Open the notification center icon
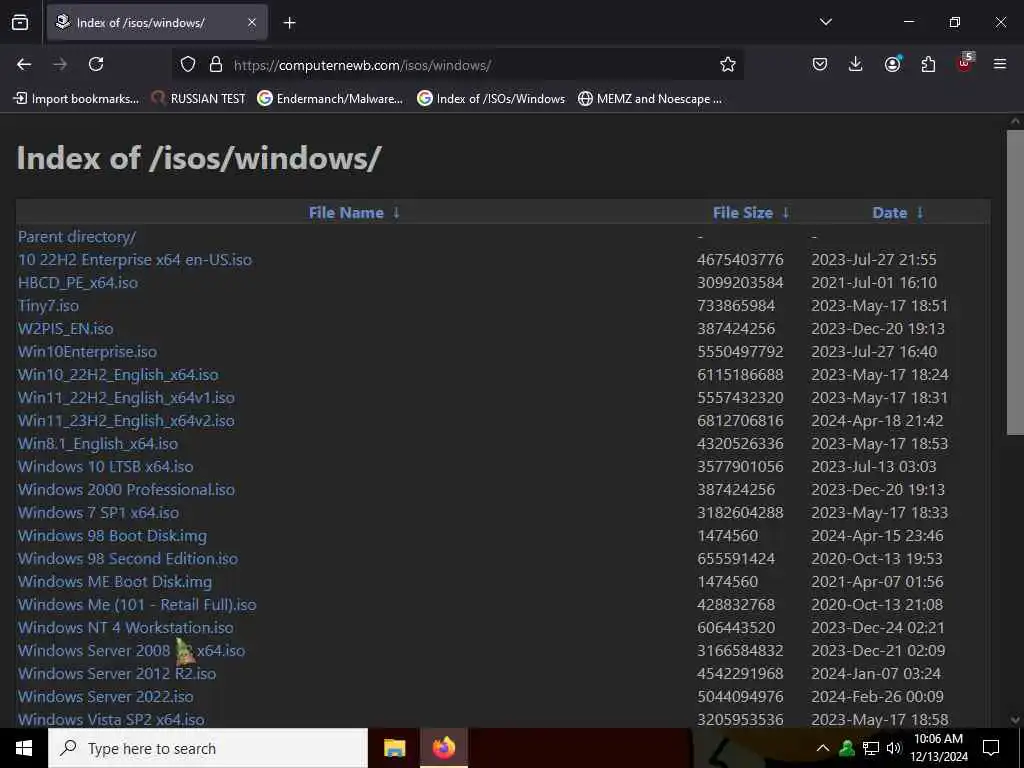 pyautogui.click(x=991, y=748)
